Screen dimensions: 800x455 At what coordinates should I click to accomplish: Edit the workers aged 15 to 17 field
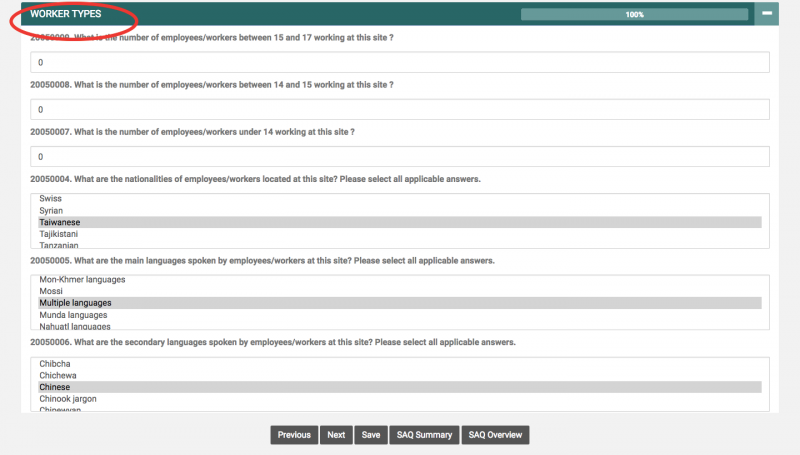(x=400, y=62)
